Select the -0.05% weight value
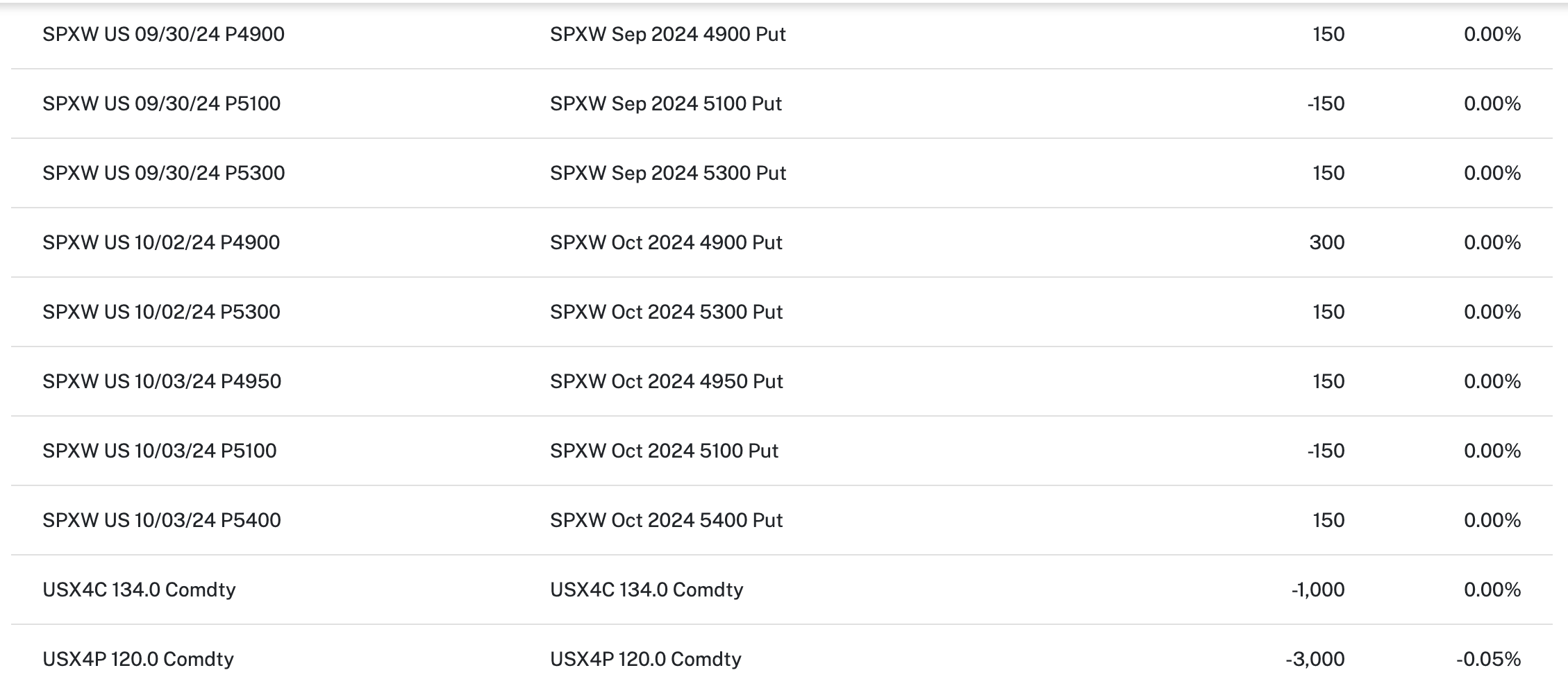 1488,659
